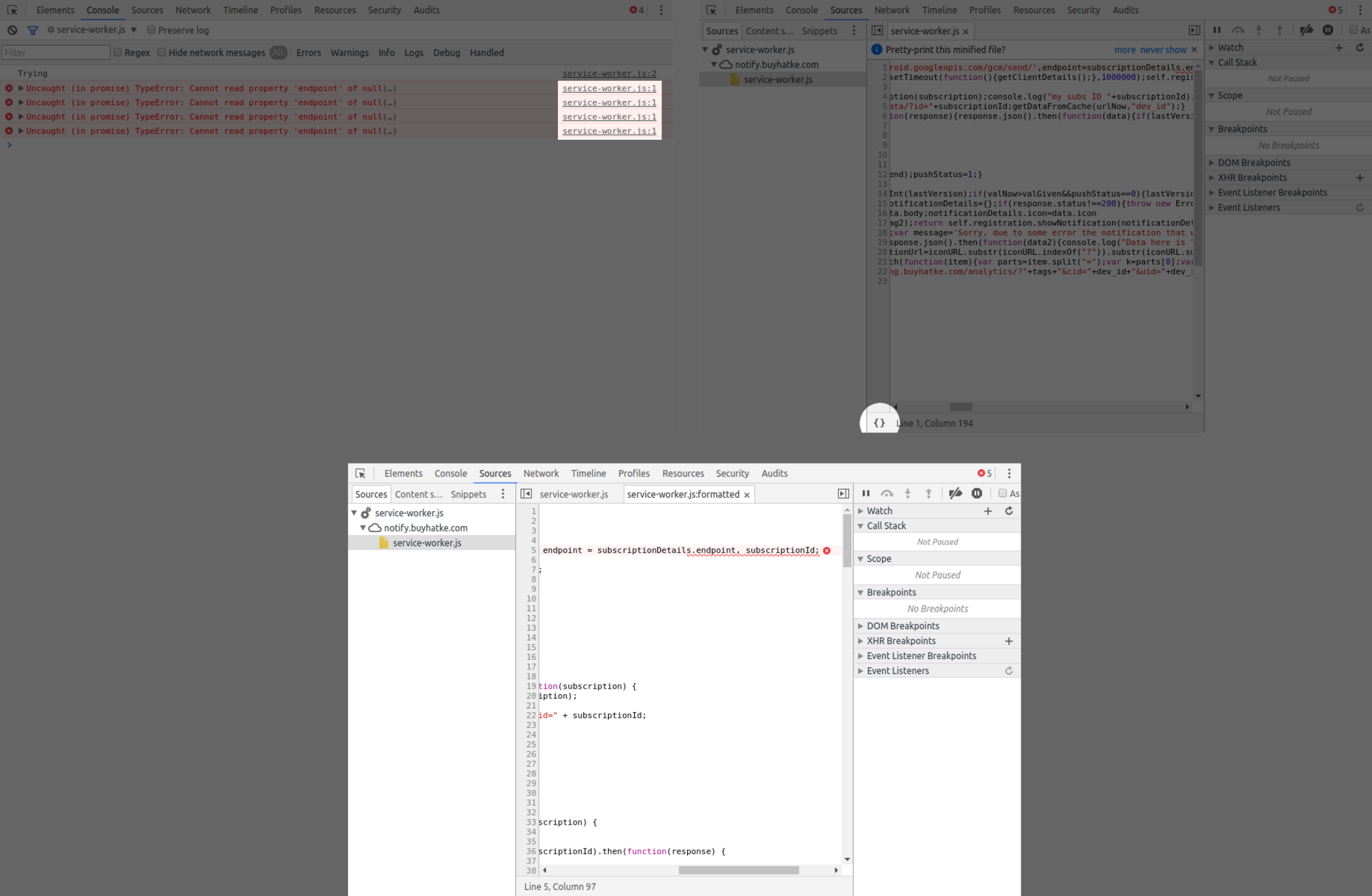The width and height of the screenshot is (1372, 896).
Task: Pause script execution in top-right window
Action: pos(1216,30)
